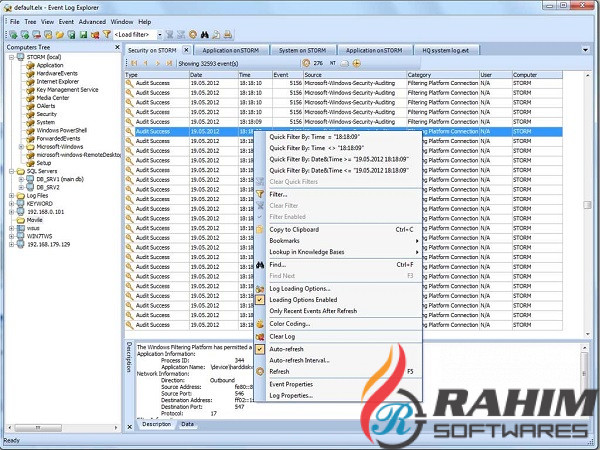600x450 pixels.
Task: Choose Event Properties in context menu
Action: point(339,384)
